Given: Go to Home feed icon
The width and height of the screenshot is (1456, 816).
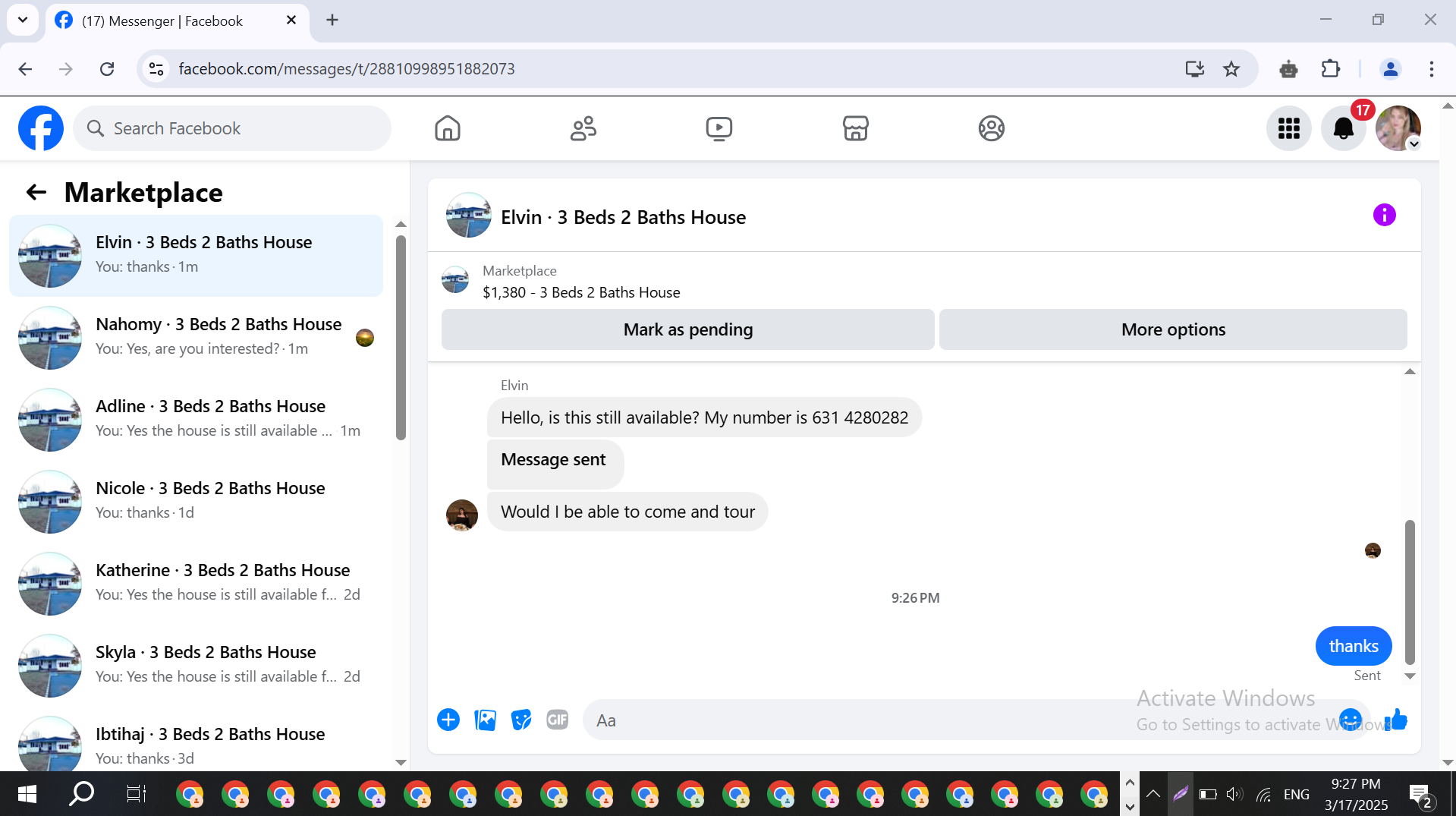Looking at the screenshot, I should pos(448,128).
